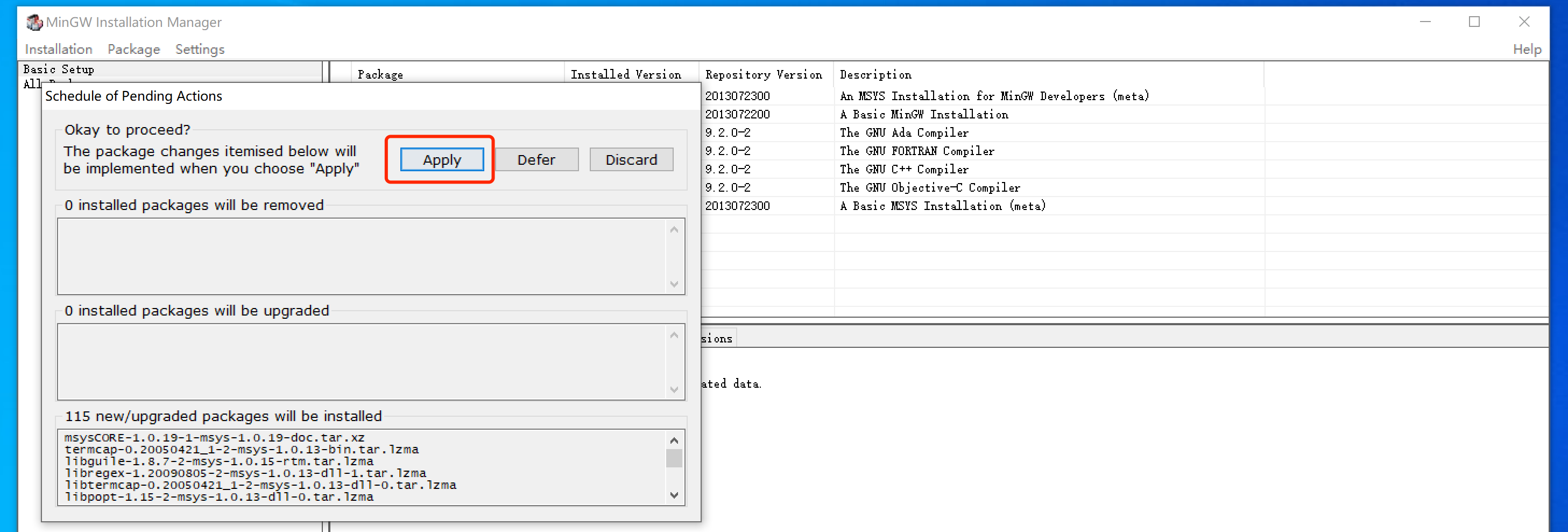
Task: Click repository version 2013072200 cell
Action: point(737,114)
